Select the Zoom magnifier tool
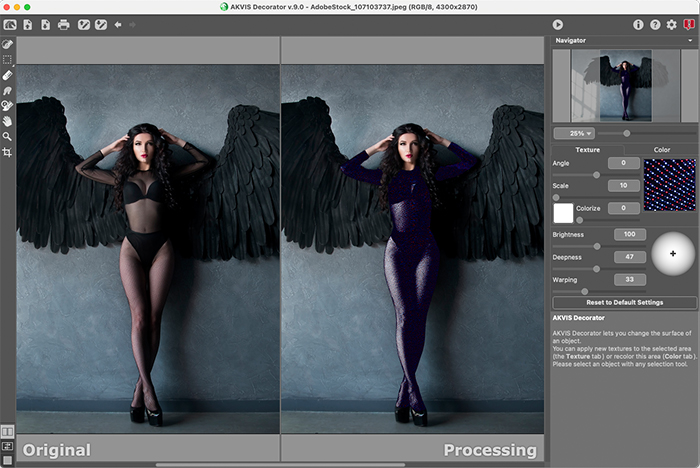 (x=7, y=136)
